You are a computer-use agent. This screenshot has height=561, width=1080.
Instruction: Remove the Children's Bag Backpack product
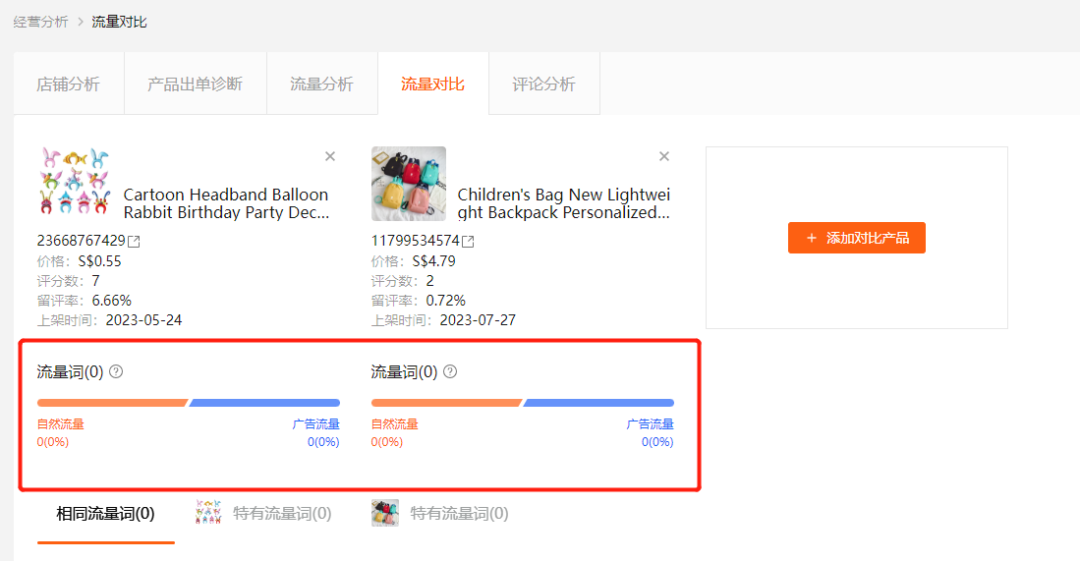pos(664,156)
